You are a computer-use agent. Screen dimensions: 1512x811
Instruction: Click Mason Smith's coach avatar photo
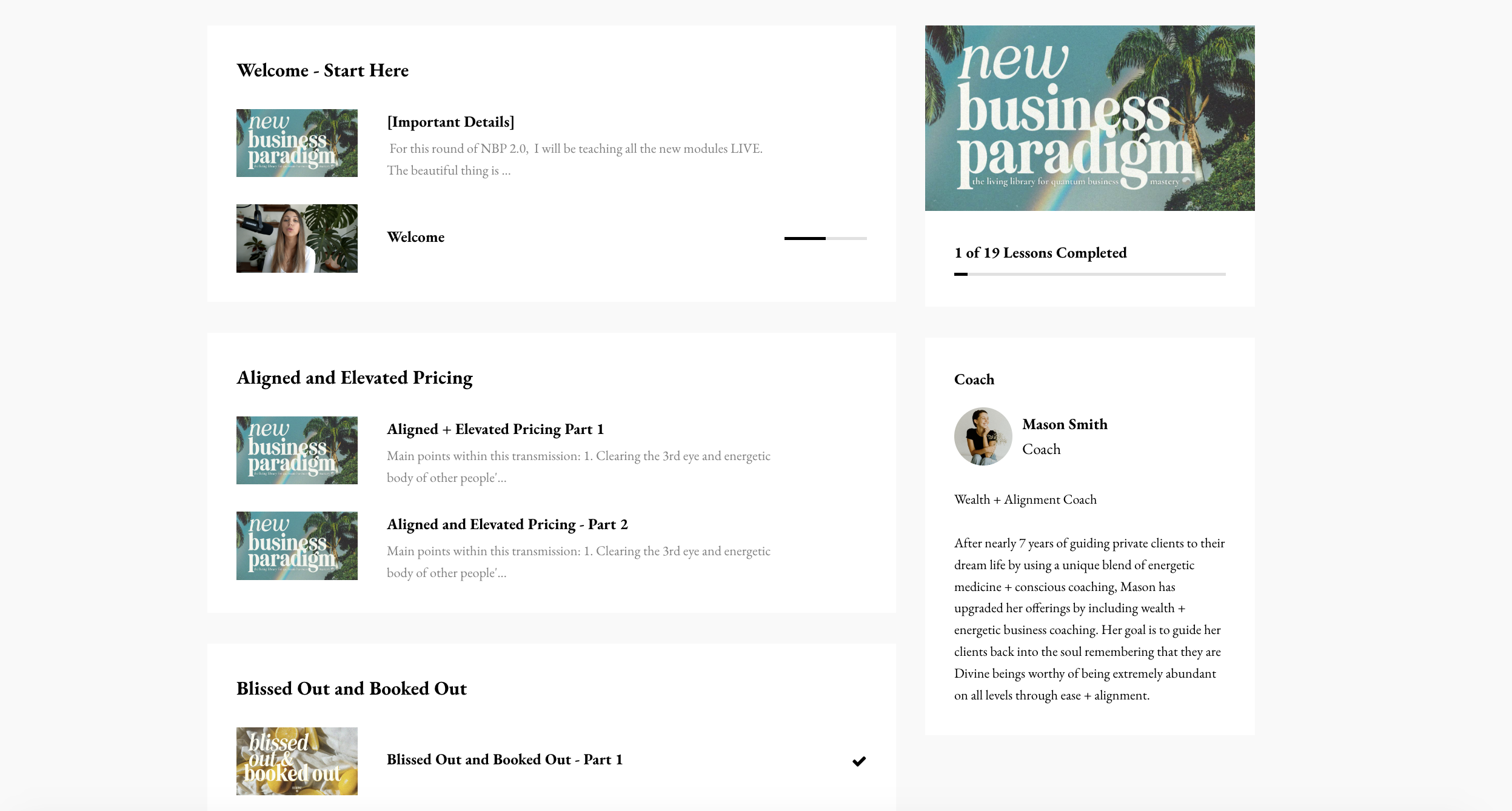(x=983, y=436)
